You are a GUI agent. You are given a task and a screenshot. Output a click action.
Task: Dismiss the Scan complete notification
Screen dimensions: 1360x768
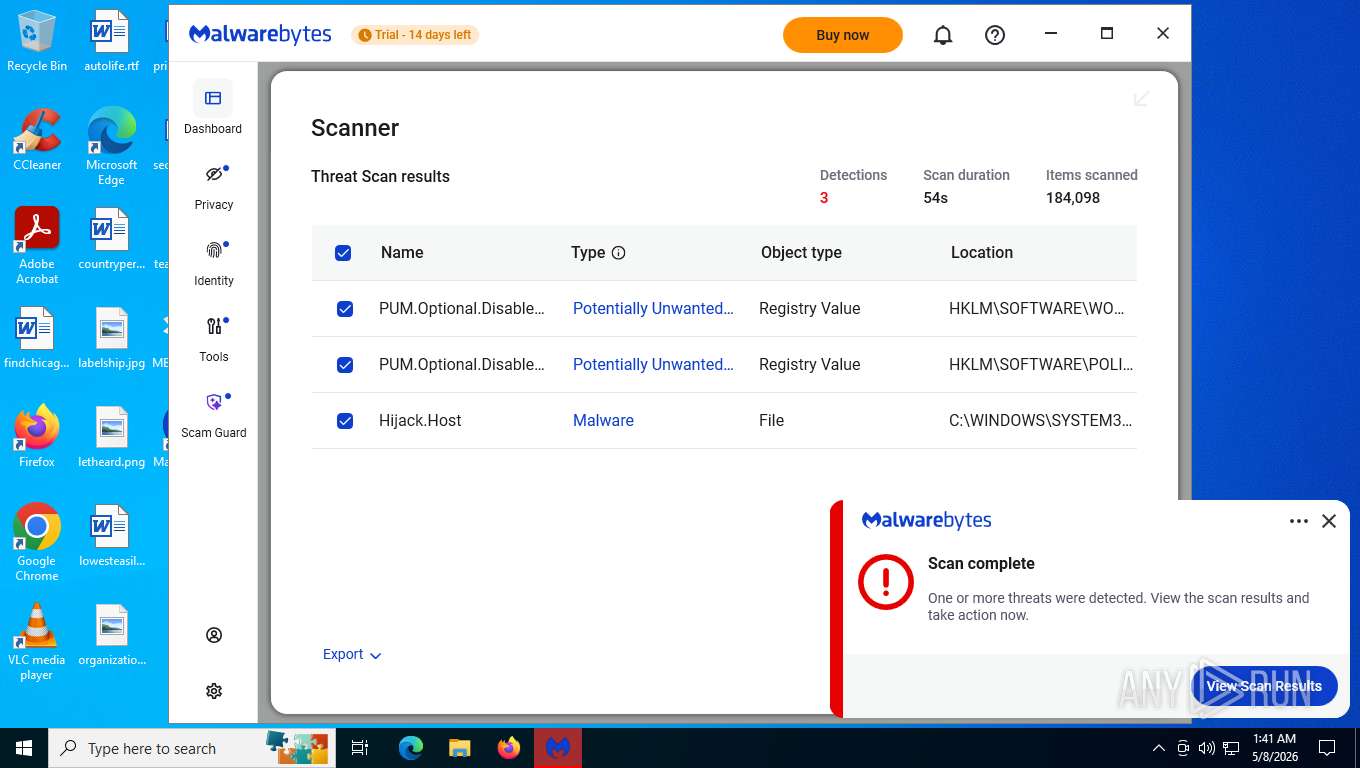tap(1329, 521)
